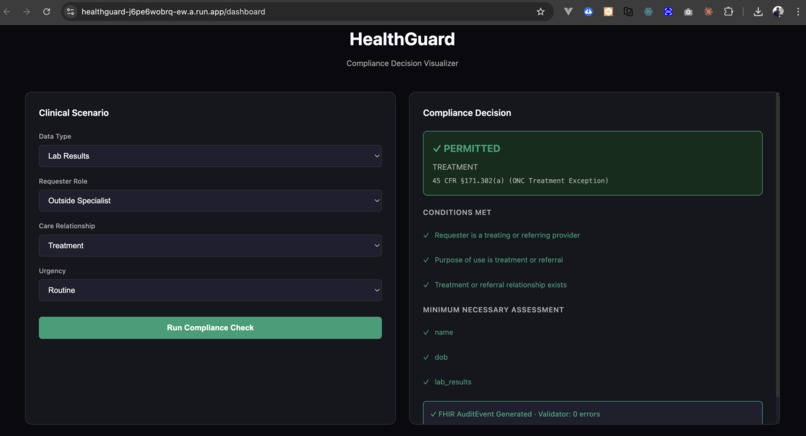Open the black copy-pages extension
This screenshot has width=806, height=436.
[x=628, y=11]
